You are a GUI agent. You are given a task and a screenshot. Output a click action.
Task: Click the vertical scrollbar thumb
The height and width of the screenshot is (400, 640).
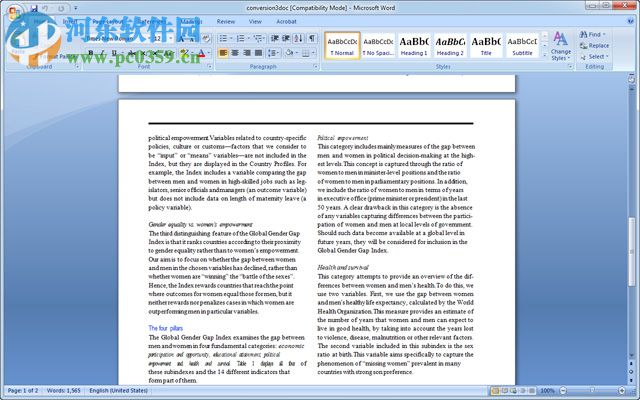click(631, 252)
